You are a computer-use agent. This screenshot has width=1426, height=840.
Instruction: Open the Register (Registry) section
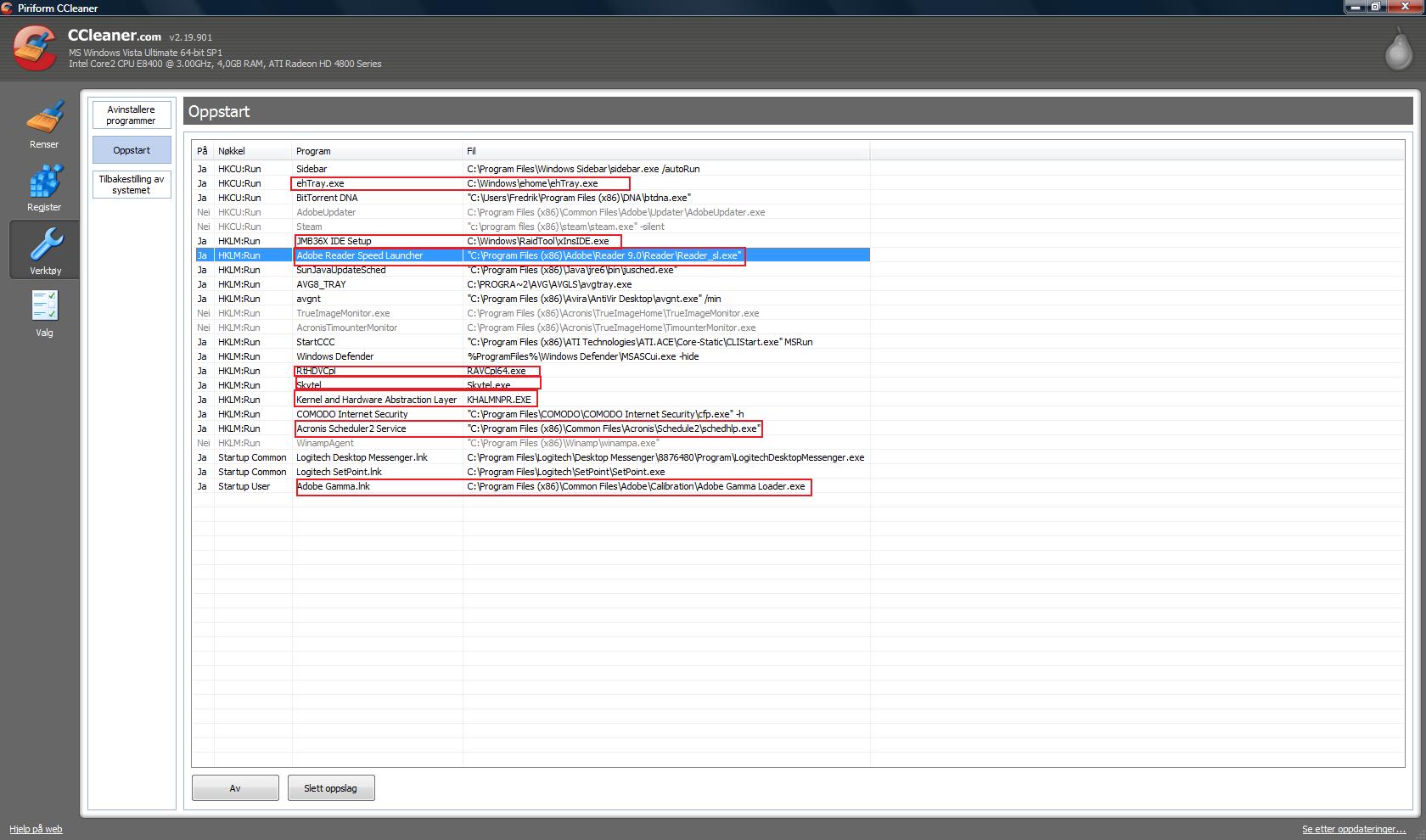44,188
